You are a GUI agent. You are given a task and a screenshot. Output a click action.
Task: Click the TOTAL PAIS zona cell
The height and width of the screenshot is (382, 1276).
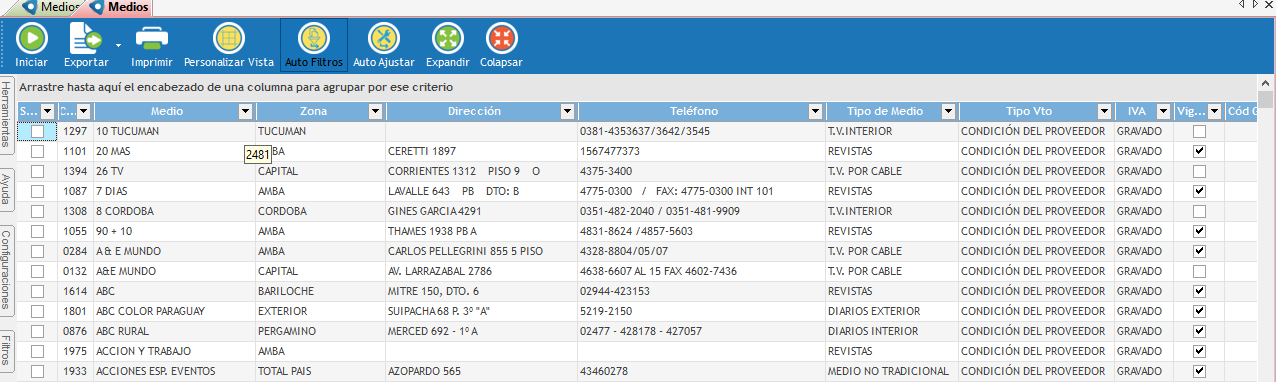click(320, 371)
